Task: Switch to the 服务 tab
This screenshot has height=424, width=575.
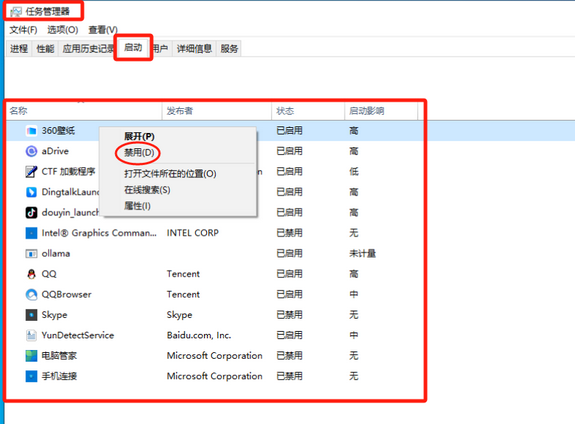Action: tap(229, 49)
